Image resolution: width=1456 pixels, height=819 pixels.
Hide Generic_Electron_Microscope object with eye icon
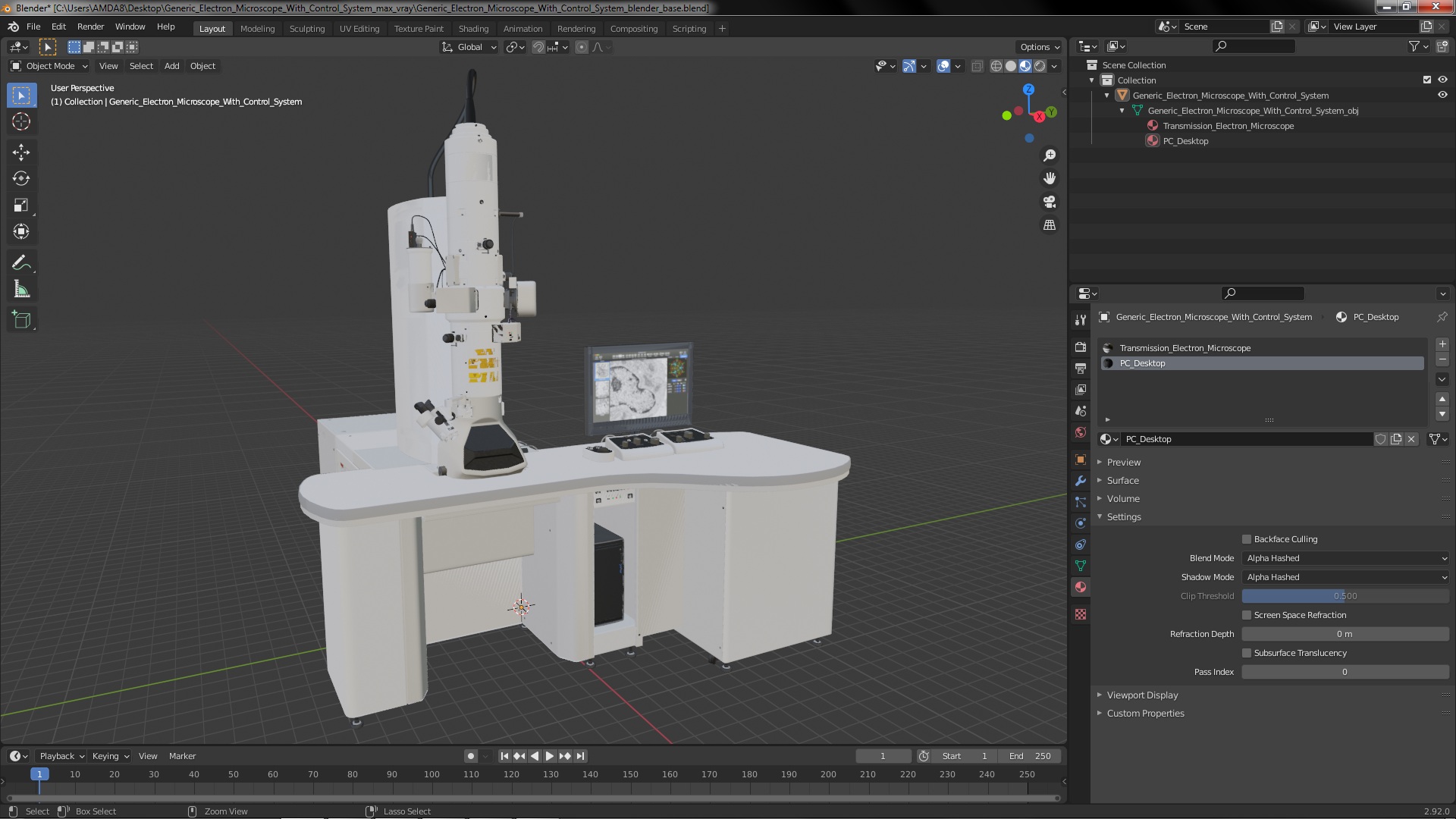[x=1442, y=96]
